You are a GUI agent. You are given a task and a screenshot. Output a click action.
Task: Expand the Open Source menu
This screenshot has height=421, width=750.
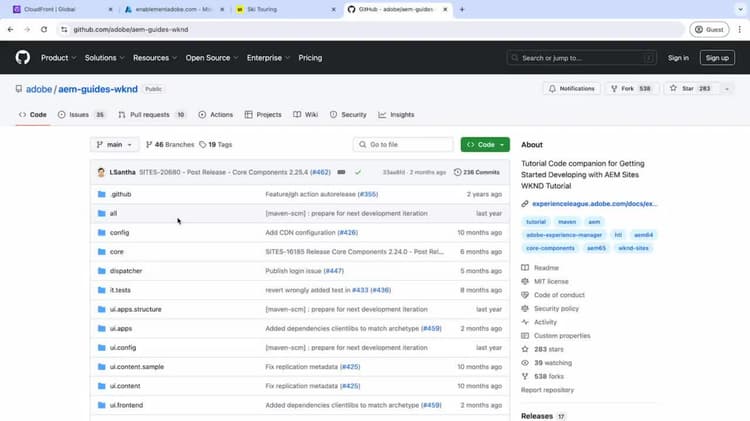pyautogui.click(x=212, y=57)
